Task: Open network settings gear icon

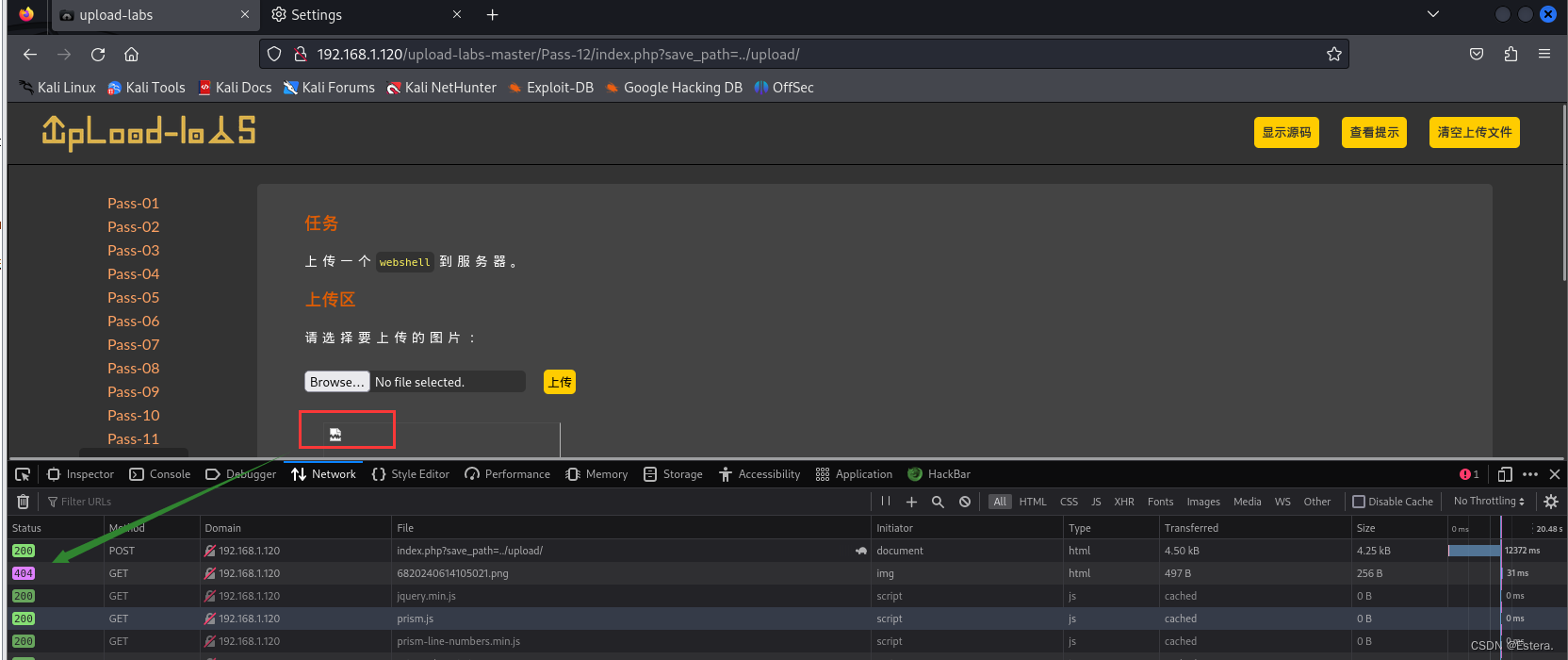Action: (1551, 502)
